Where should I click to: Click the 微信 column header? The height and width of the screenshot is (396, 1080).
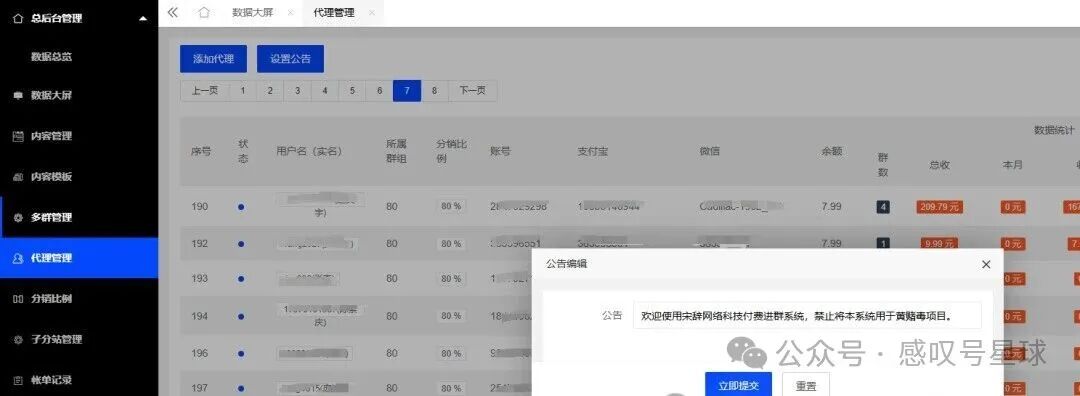click(x=709, y=152)
